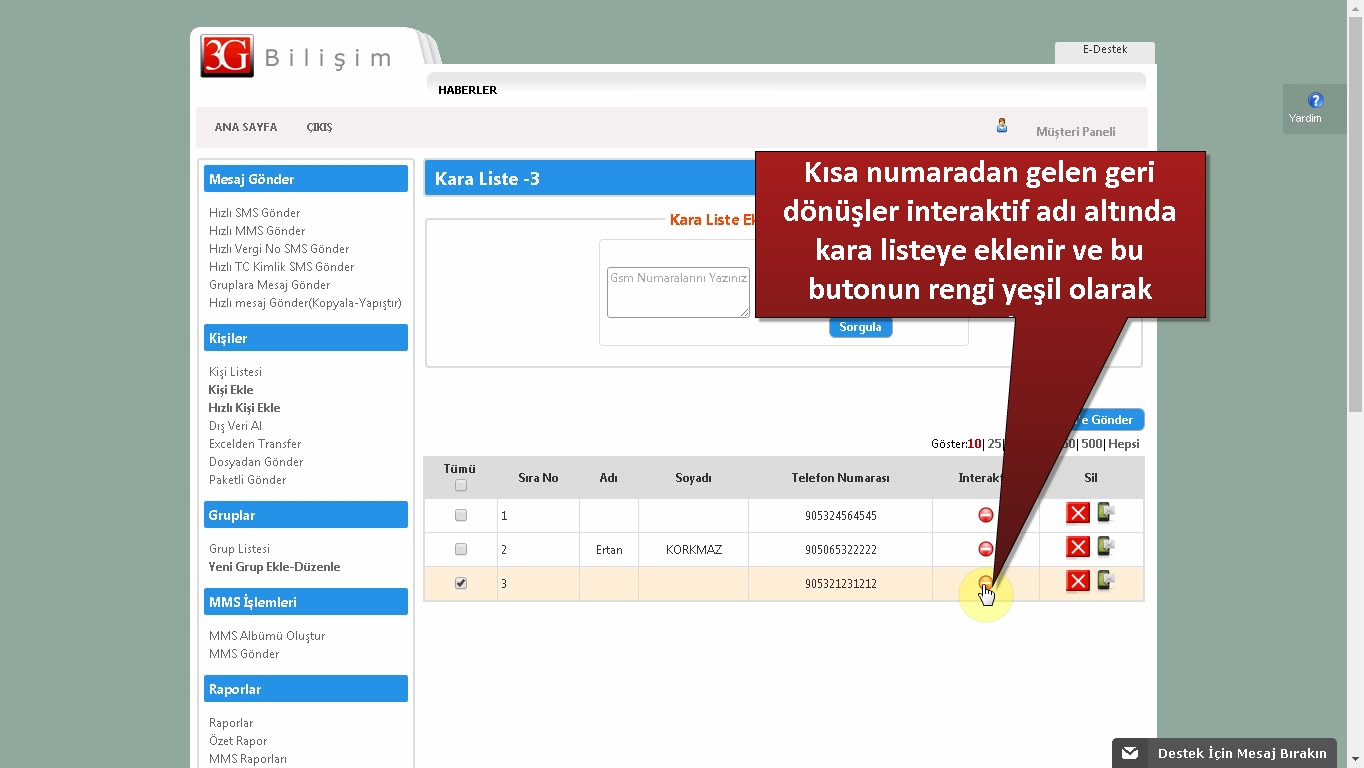Viewport: 1364px width, 768px height.
Task: Check the Tümü select-all checkbox
Action: 461,486
